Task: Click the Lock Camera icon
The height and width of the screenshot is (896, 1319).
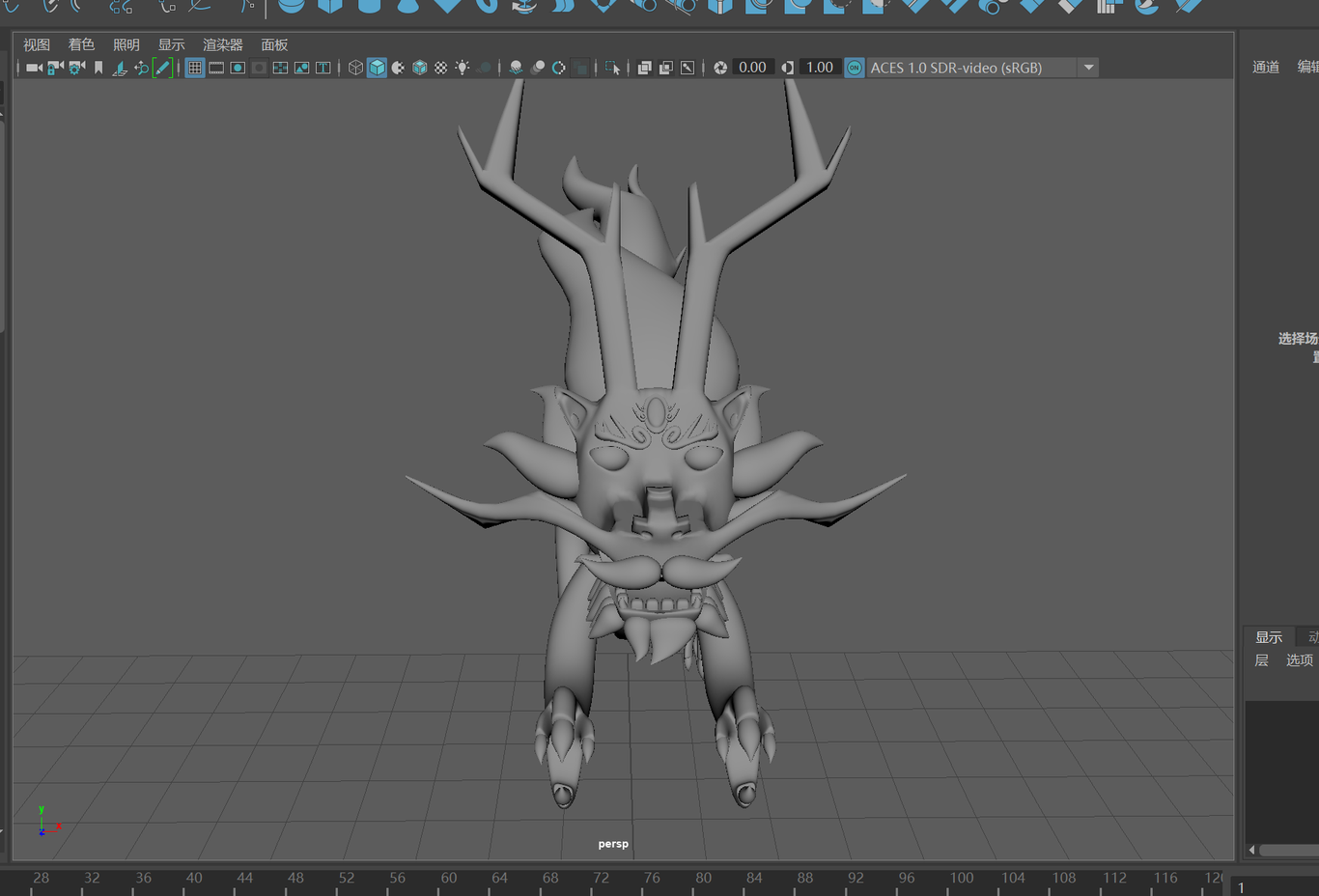Action: 55,68
